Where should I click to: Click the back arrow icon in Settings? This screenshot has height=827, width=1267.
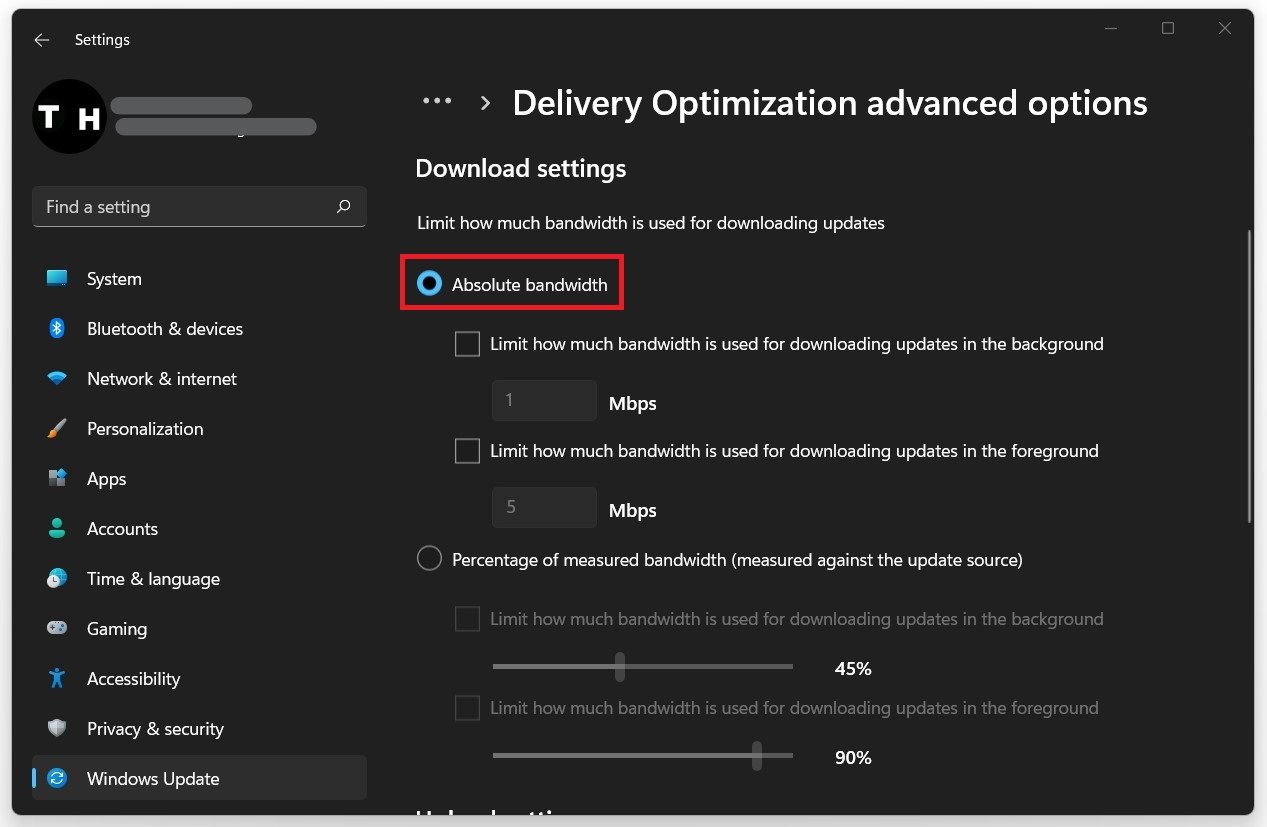(41, 40)
